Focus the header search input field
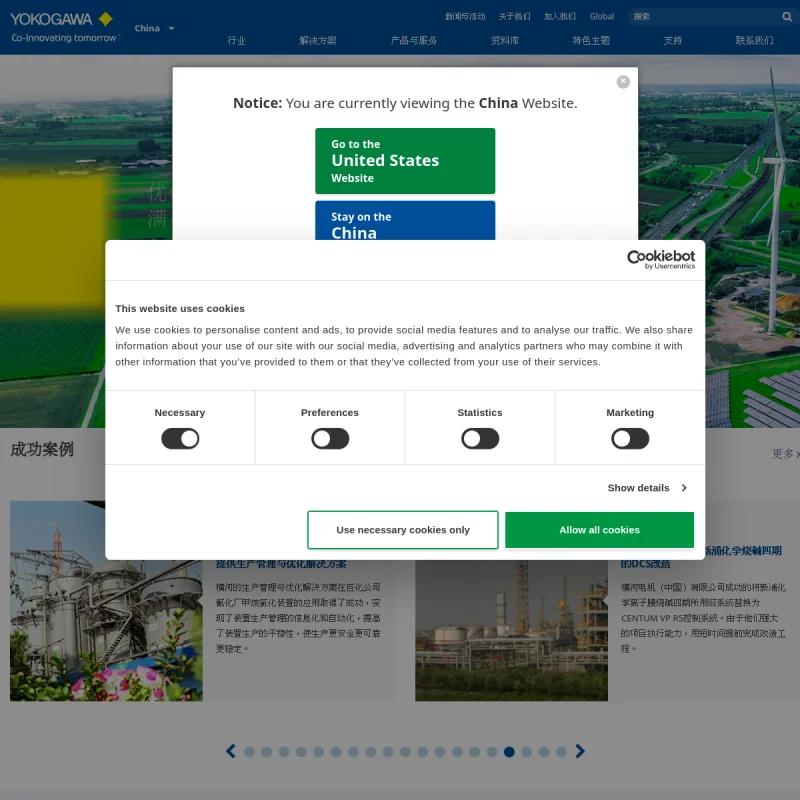This screenshot has width=800, height=800. tap(706, 17)
